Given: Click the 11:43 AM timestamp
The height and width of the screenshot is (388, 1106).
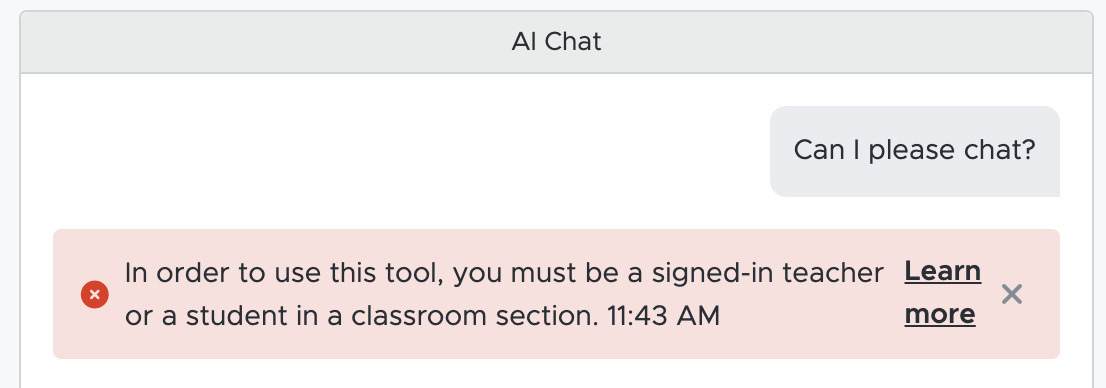Looking at the screenshot, I should [x=663, y=316].
